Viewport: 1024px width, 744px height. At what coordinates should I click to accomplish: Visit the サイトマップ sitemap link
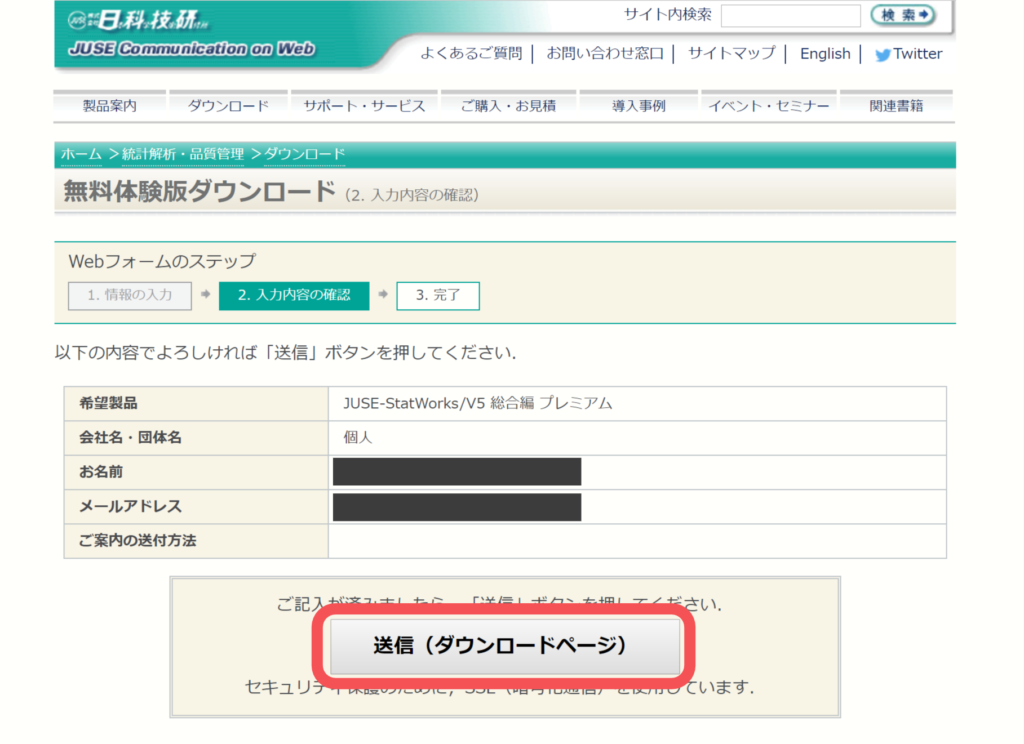click(729, 53)
